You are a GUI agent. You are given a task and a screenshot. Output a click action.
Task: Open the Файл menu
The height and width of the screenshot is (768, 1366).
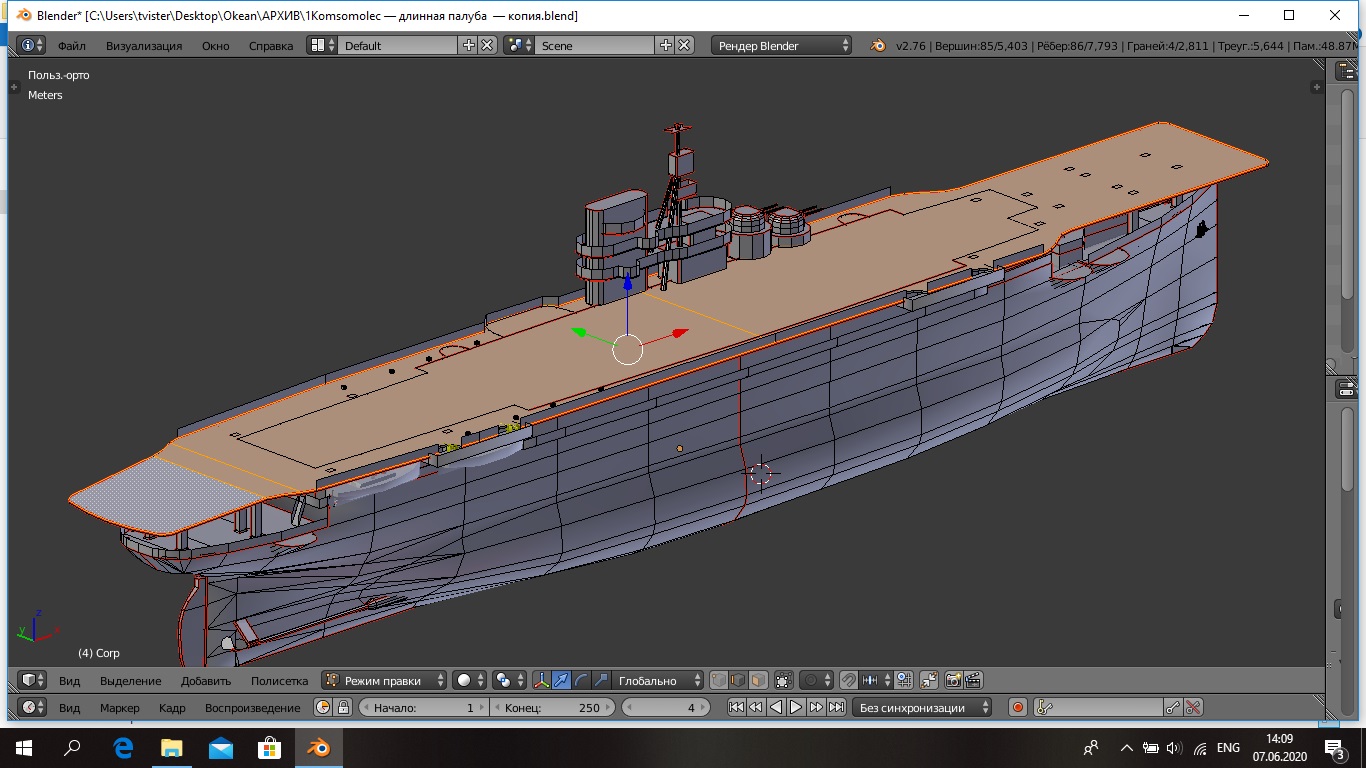(x=71, y=45)
